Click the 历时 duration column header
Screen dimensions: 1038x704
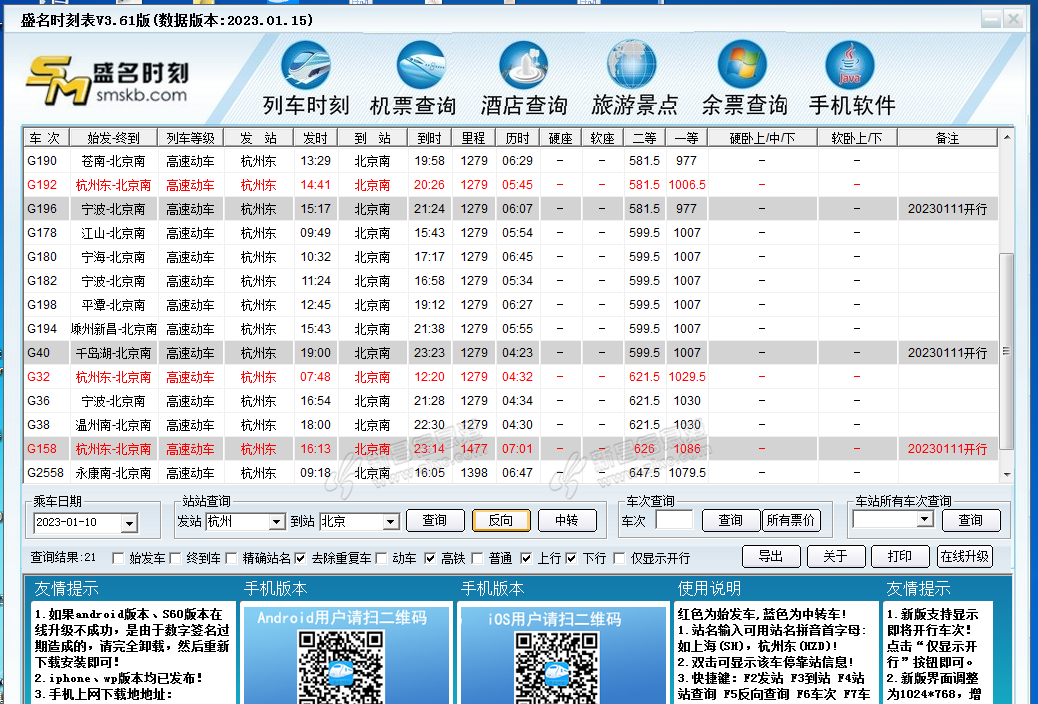point(517,138)
